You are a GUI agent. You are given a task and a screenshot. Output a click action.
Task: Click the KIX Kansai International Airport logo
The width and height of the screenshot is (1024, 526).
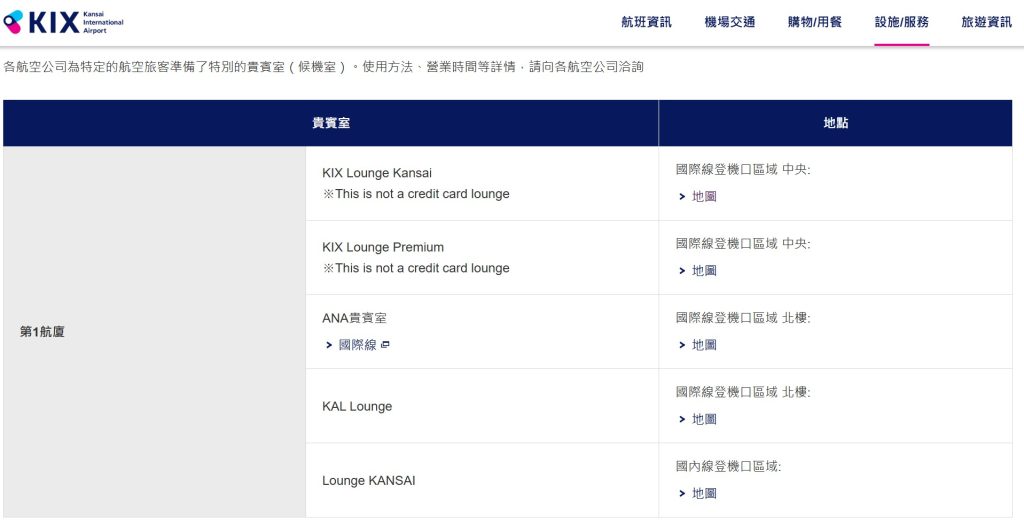tap(63, 22)
